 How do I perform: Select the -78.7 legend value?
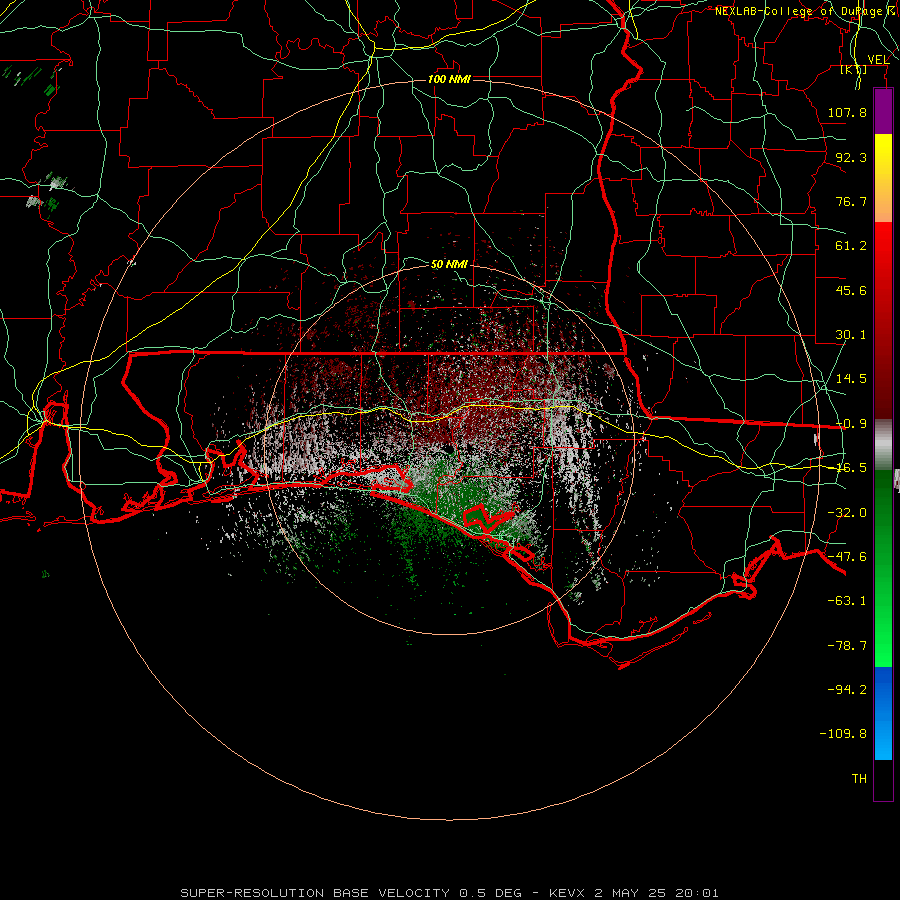pos(847,646)
